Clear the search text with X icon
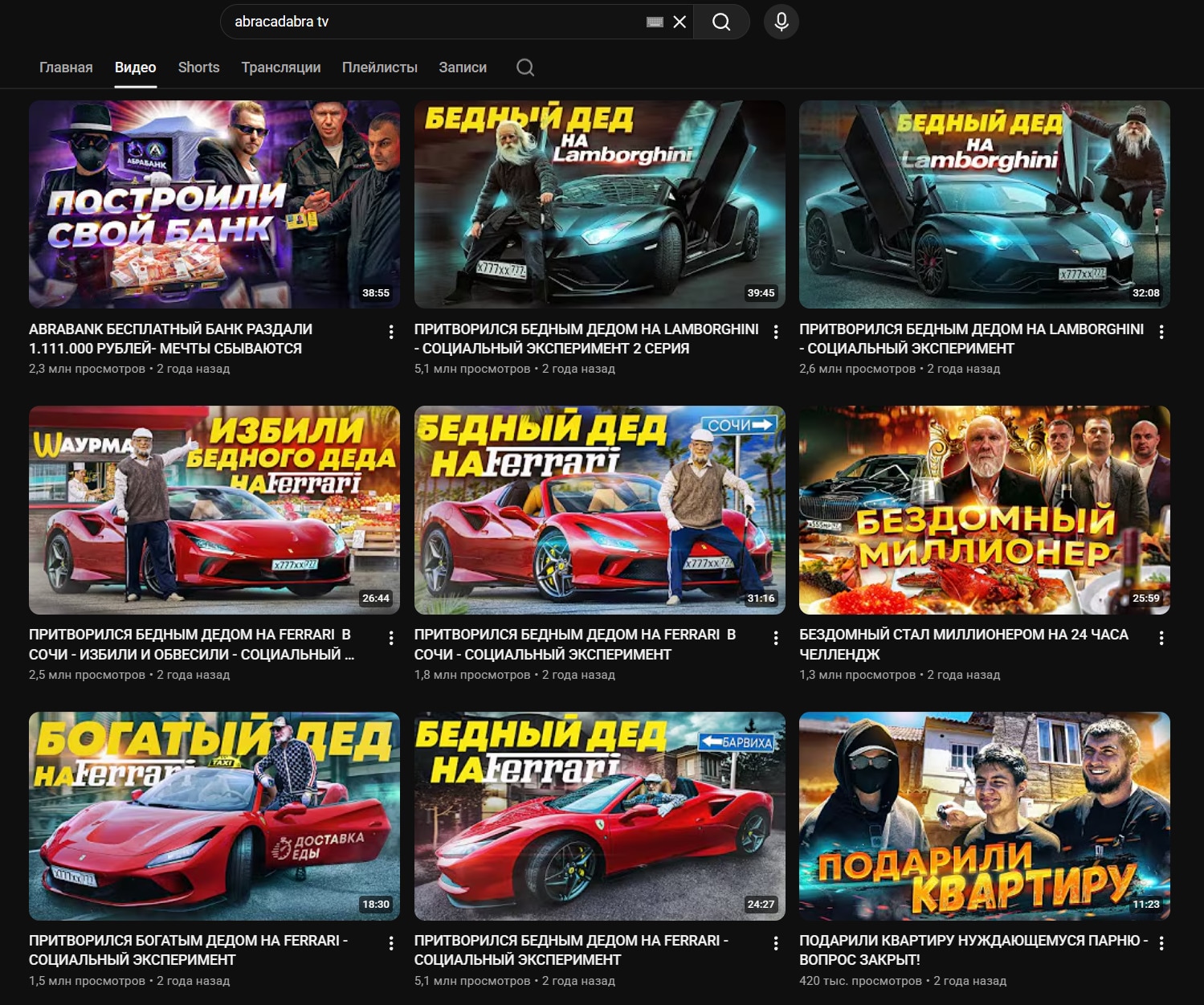Image resolution: width=1204 pixels, height=1005 pixels. (x=680, y=22)
